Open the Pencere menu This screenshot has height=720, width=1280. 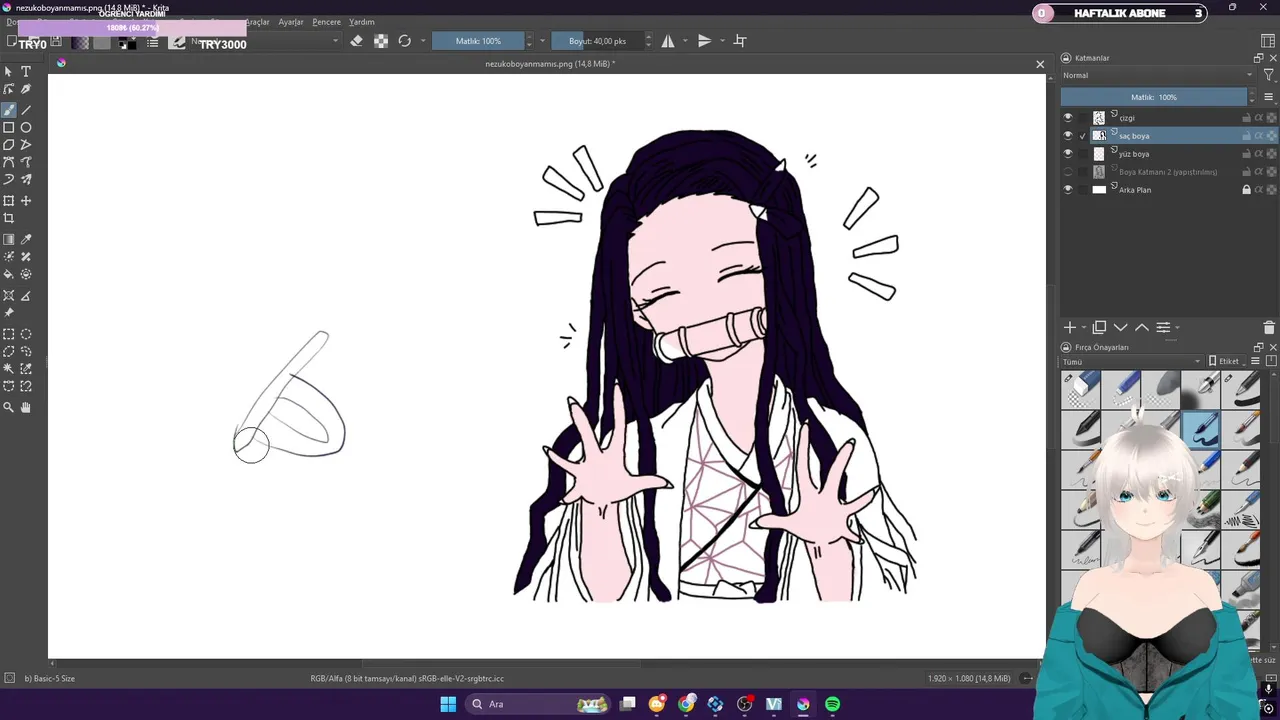tap(327, 22)
